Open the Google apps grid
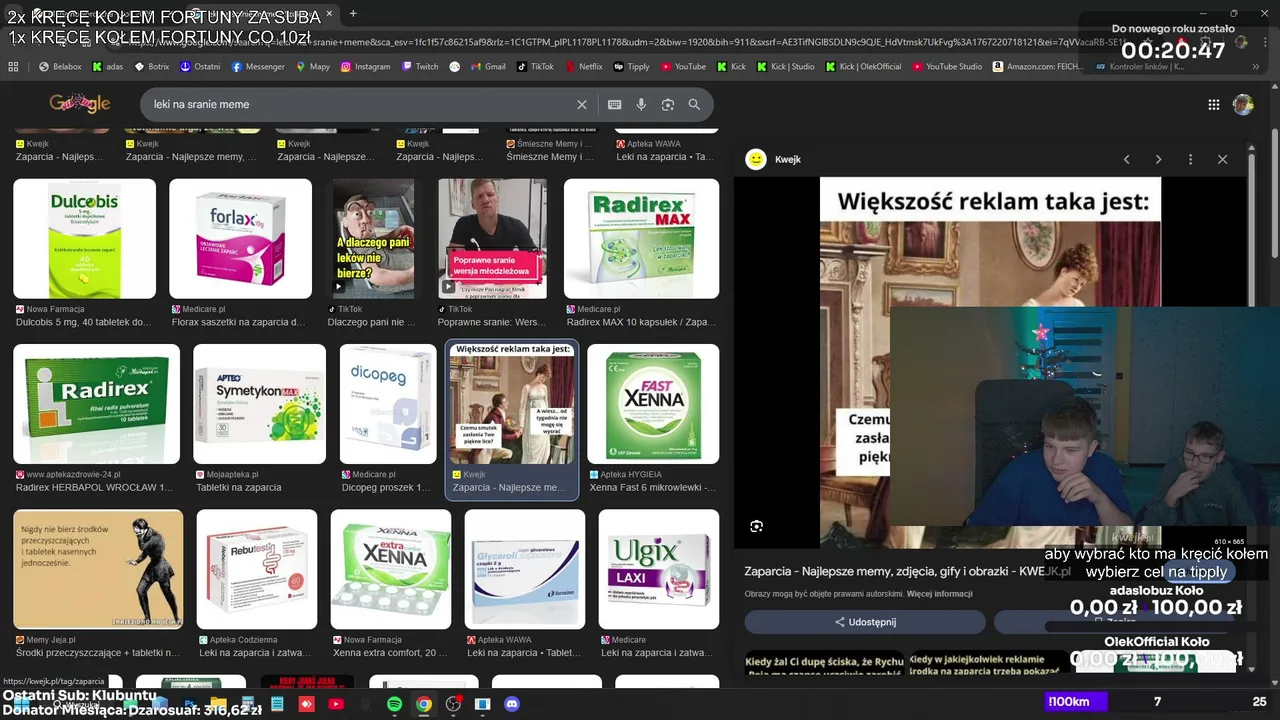Viewport: 1280px width, 720px height. (x=1213, y=105)
